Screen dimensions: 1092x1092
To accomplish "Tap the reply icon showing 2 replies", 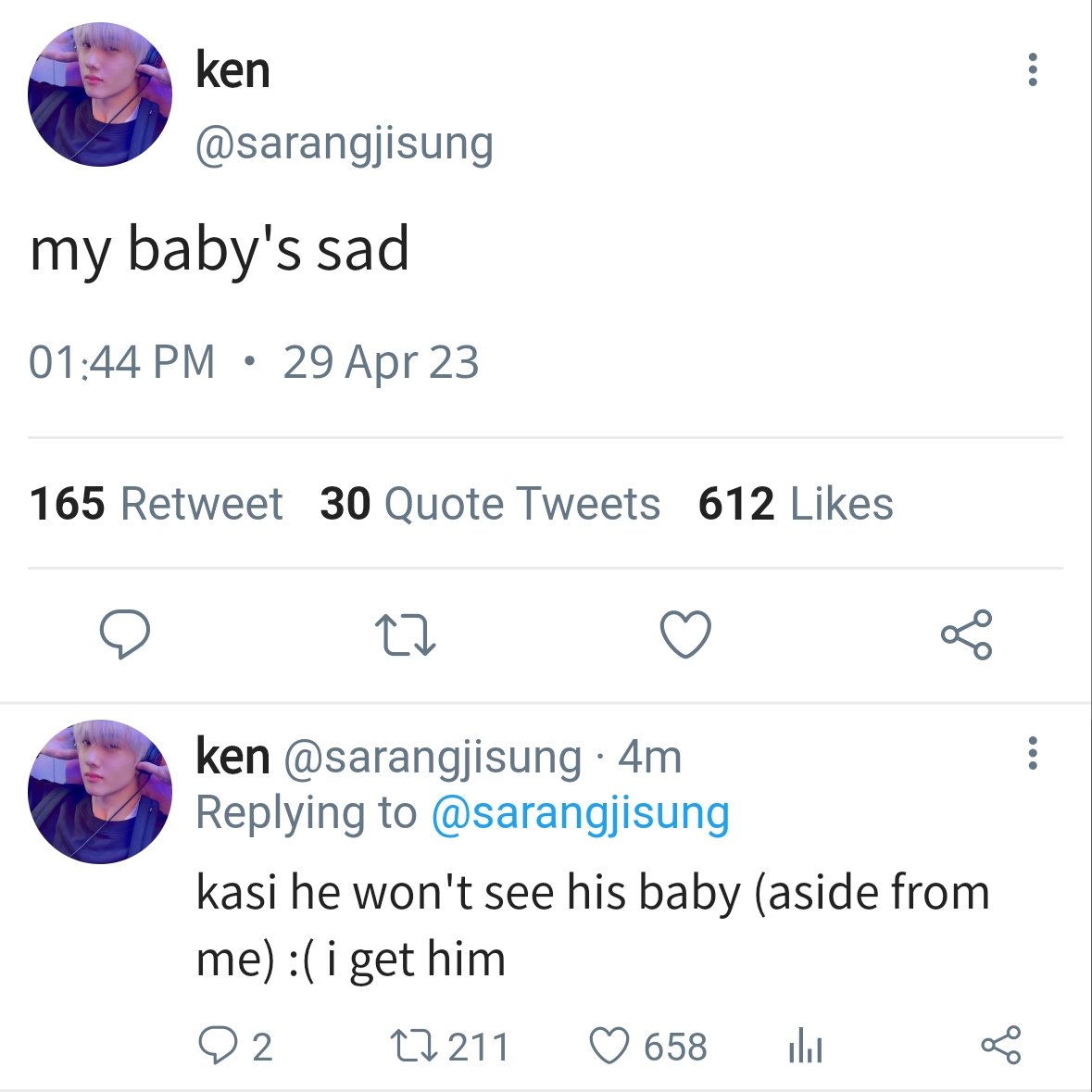I will pos(235,1046).
